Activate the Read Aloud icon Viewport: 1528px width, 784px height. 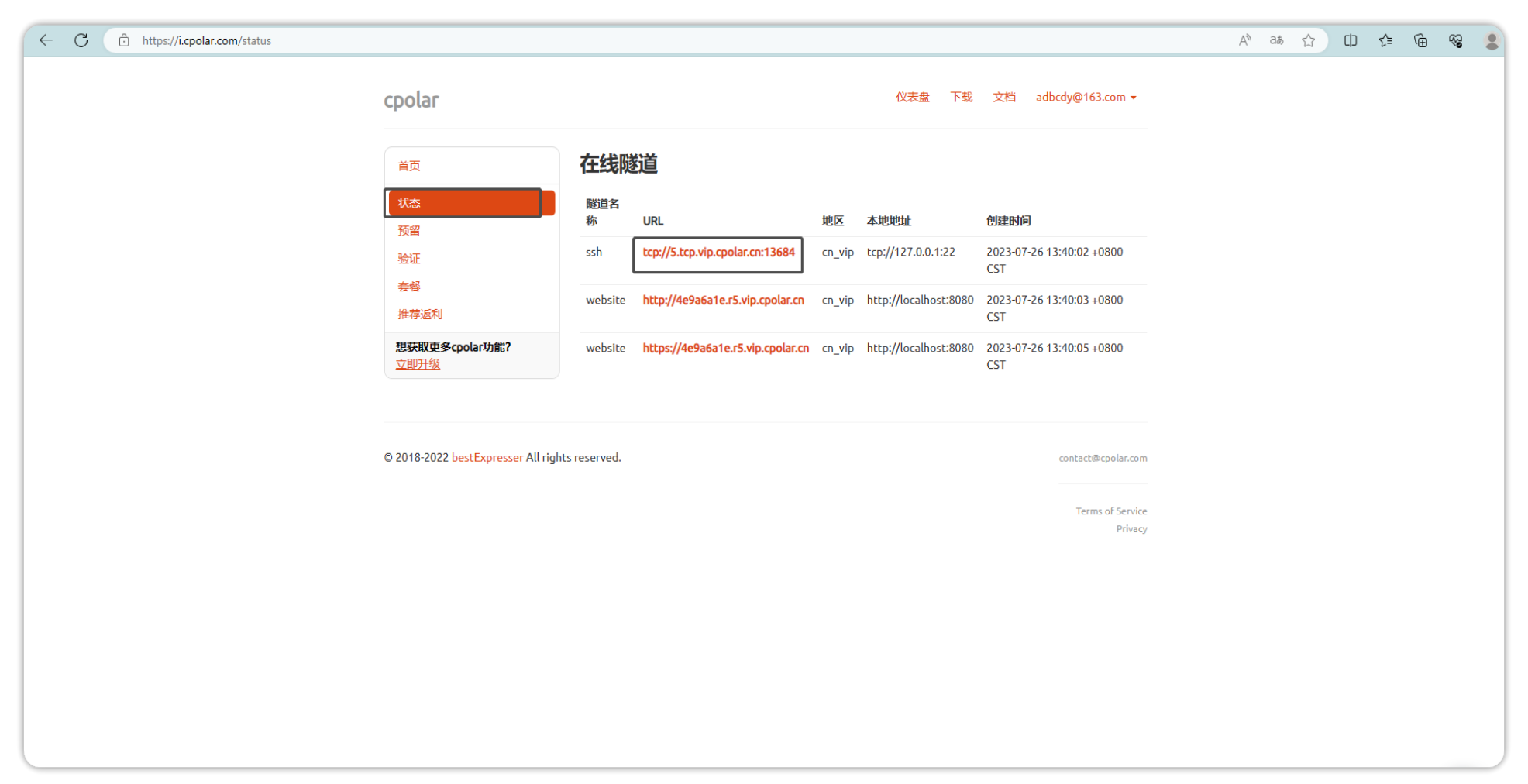1244,40
